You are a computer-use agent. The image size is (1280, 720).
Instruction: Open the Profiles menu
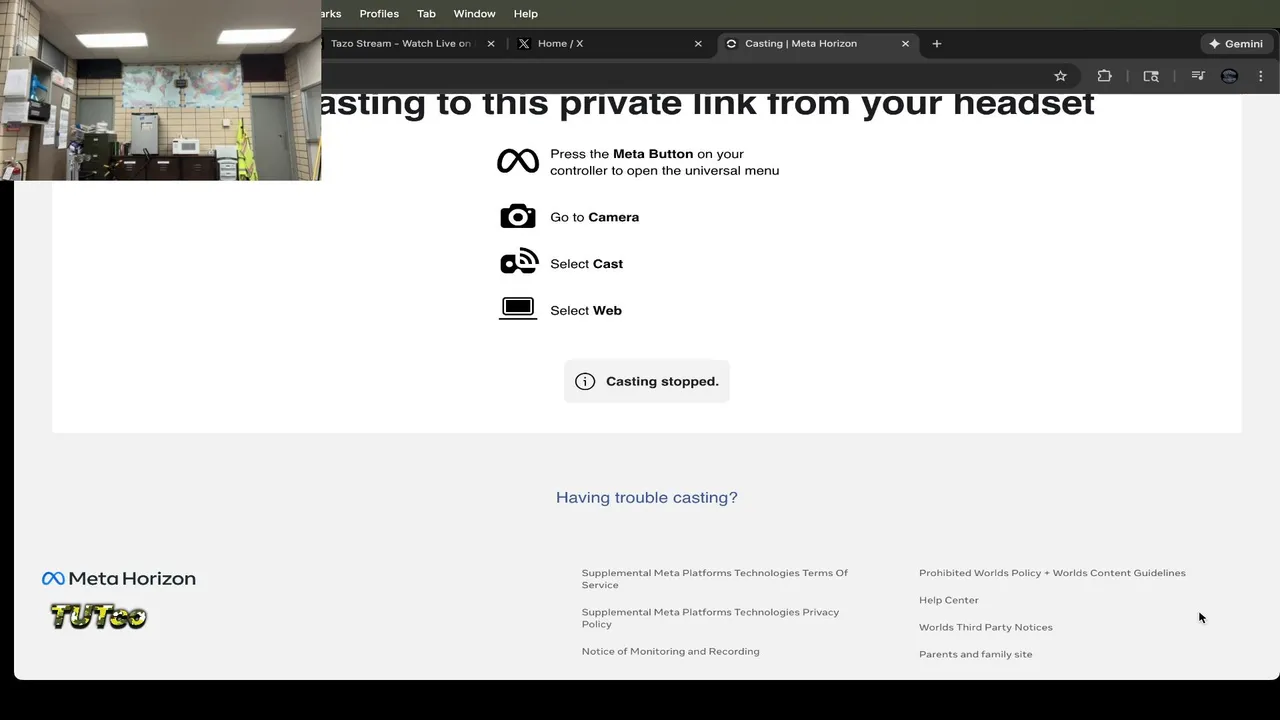point(379,14)
